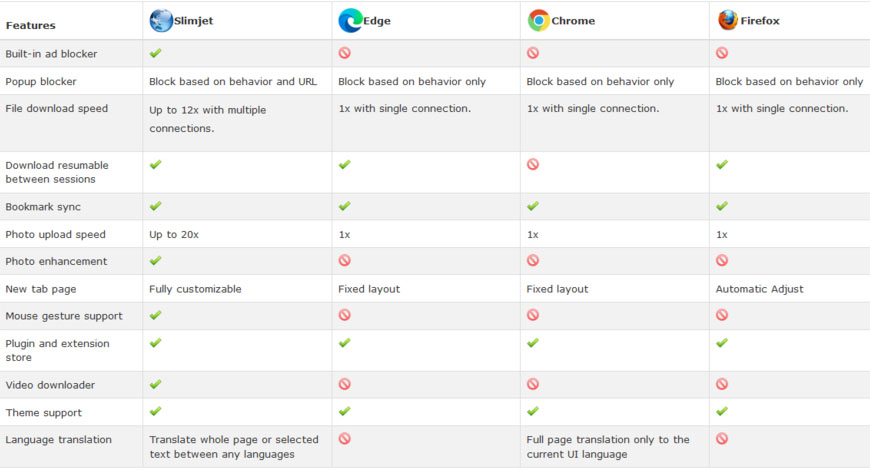
Task: Click Firefox's green check for Bookmark sync
Action: (722, 206)
